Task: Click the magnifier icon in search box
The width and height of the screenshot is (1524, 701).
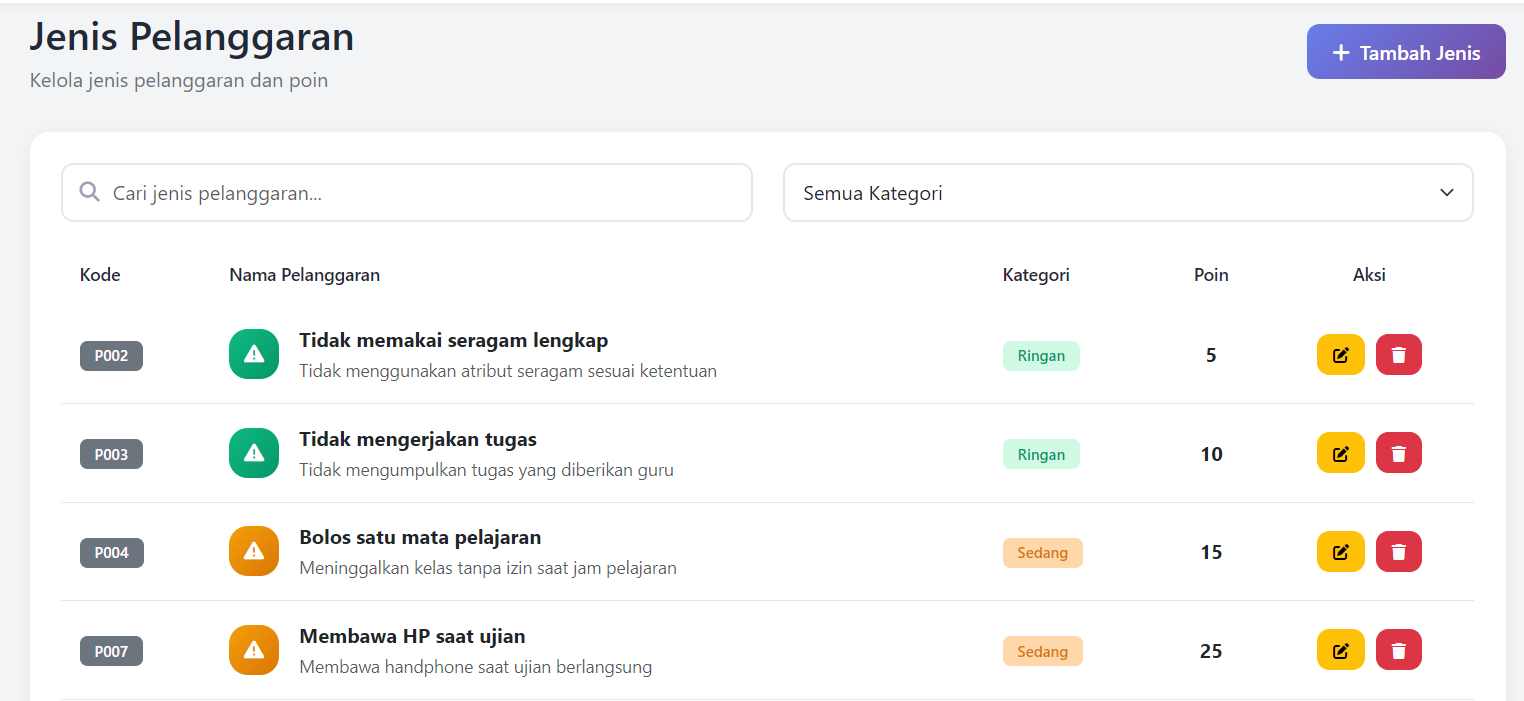Action: pyautogui.click(x=90, y=192)
